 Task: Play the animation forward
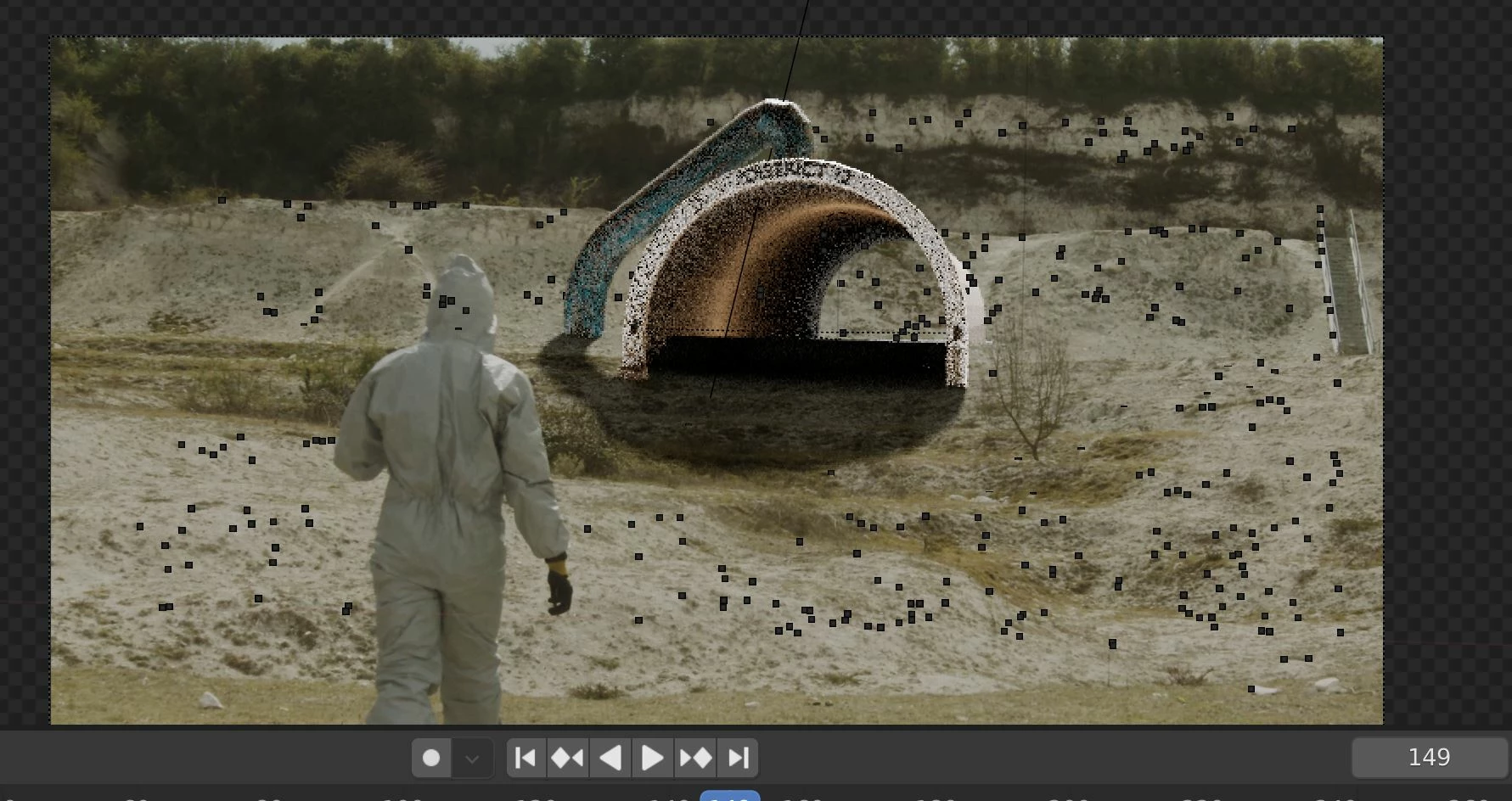(652, 758)
